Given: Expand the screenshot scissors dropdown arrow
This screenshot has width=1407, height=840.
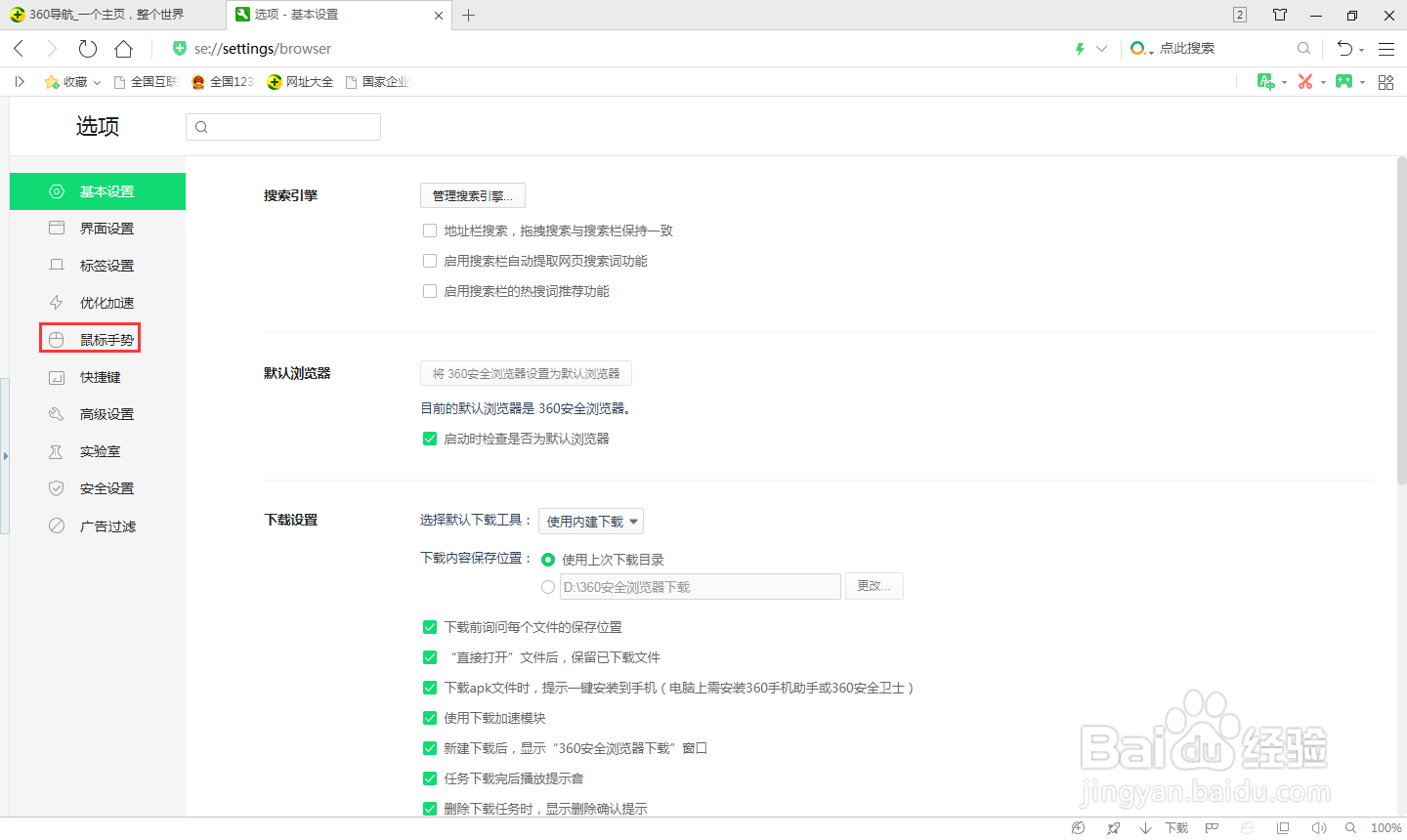Looking at the screenshot, I should coord(1323,83).
